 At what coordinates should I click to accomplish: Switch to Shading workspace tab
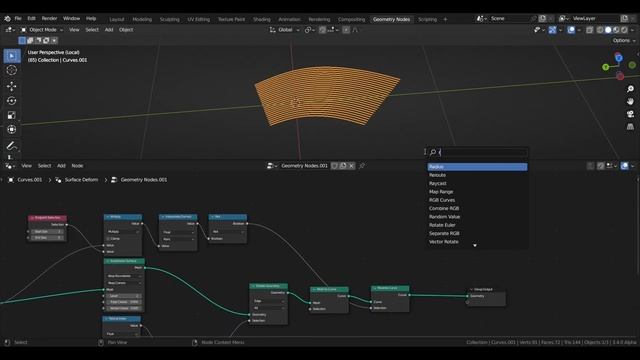[x=262, y=19]
